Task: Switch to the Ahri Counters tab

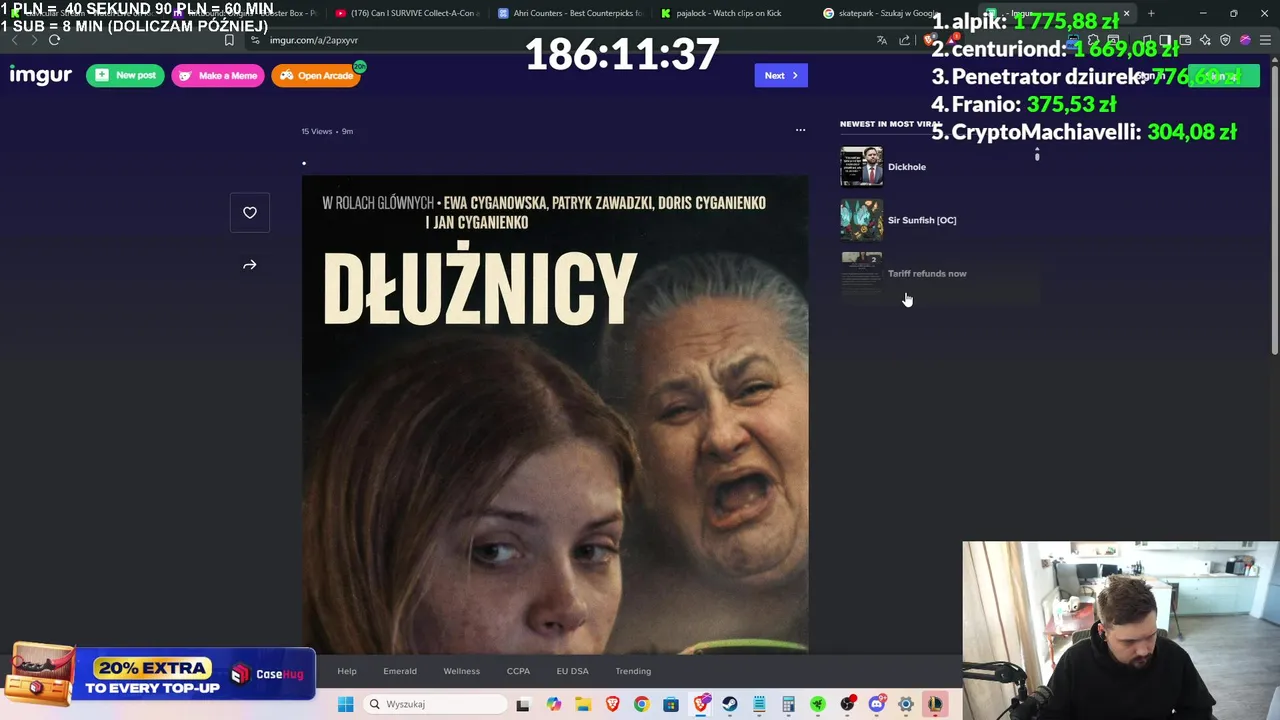Action: pyautogui.click(x=572, y=13)
